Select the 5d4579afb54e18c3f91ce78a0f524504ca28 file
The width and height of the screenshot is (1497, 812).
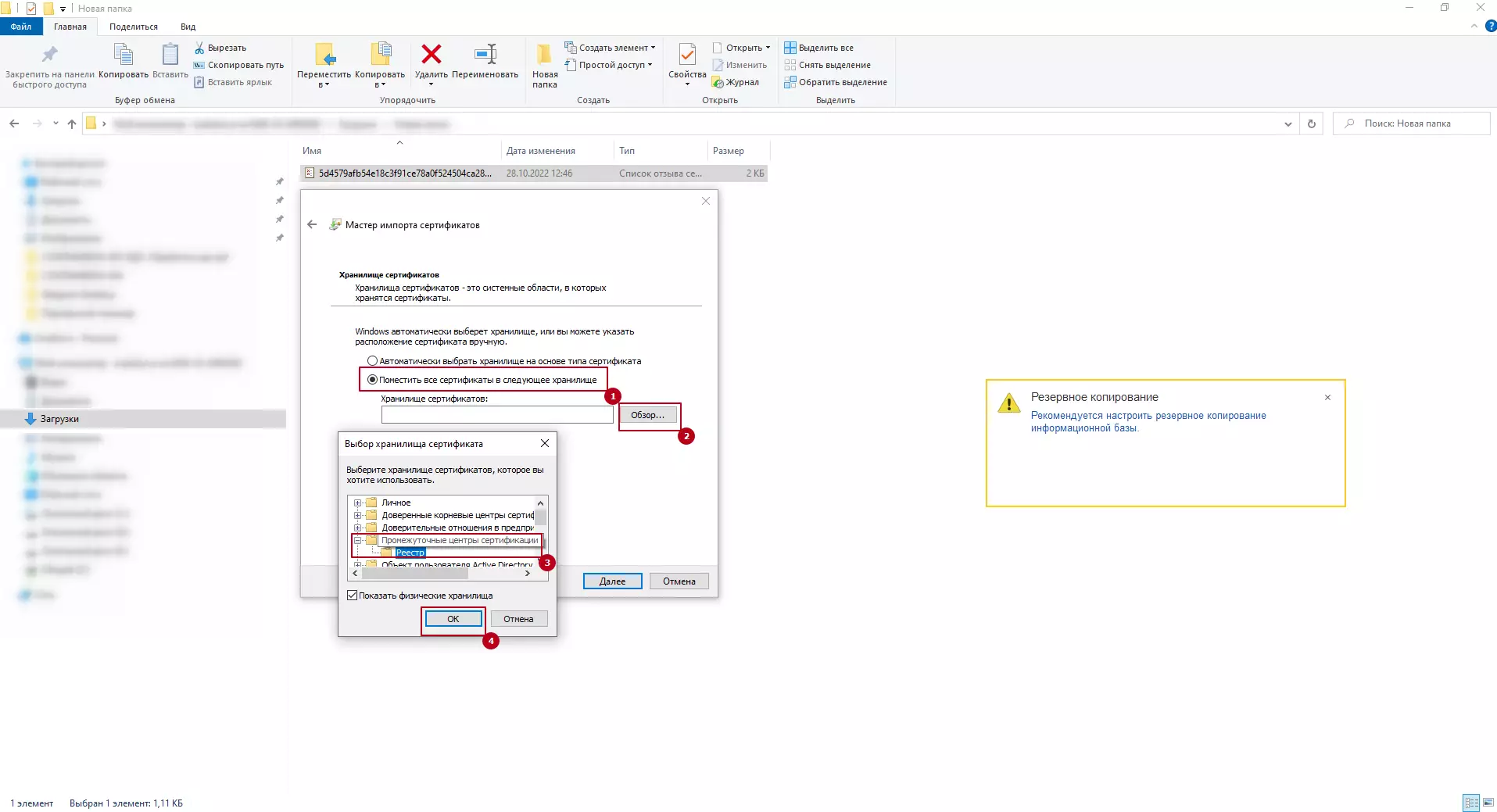(533, 173)
